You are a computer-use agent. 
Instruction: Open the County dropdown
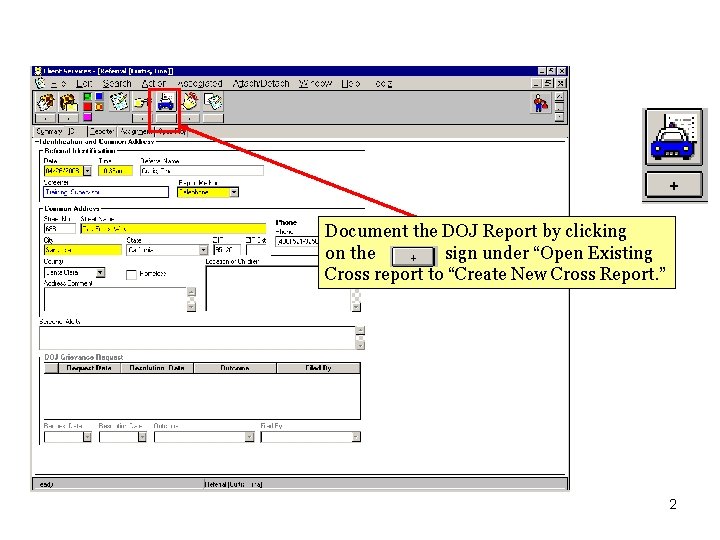click(x=100, y=273)
